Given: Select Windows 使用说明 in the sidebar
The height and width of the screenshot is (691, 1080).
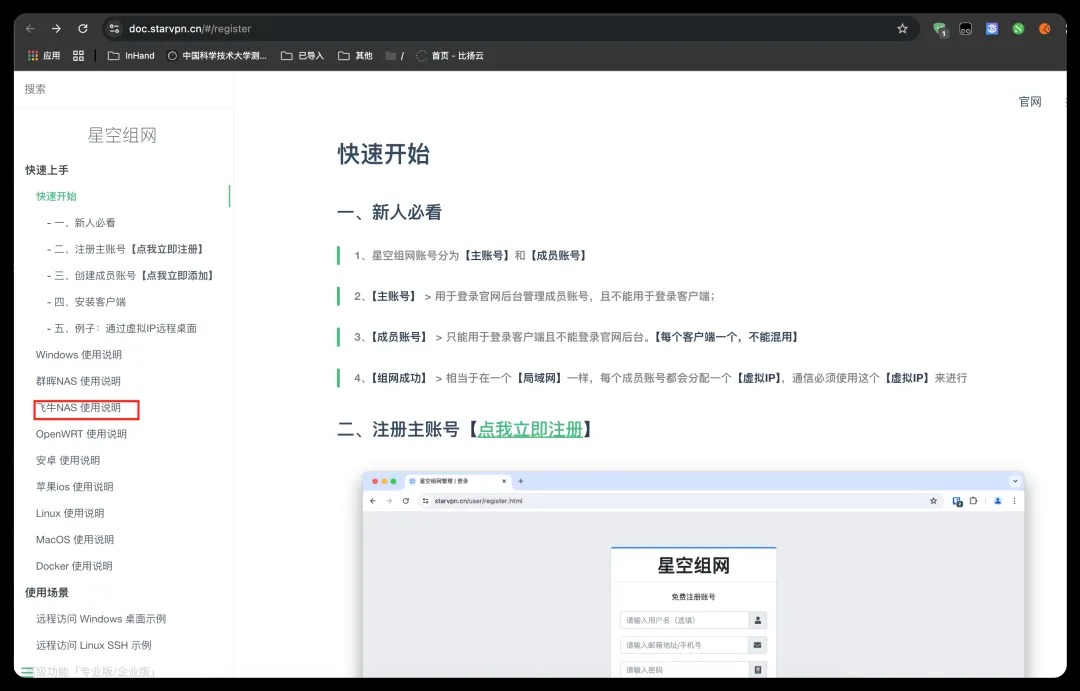Looking at the screenshot, I should [x=79, y=355].
